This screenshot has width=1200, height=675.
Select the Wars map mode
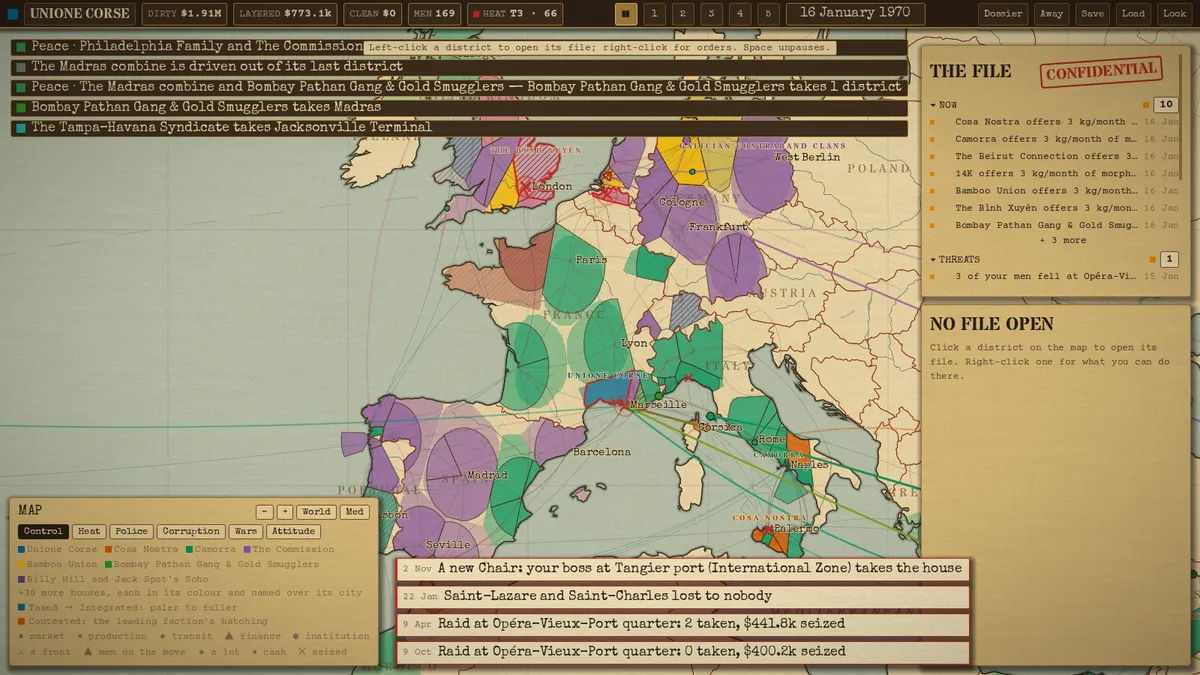tap(246, 532)
